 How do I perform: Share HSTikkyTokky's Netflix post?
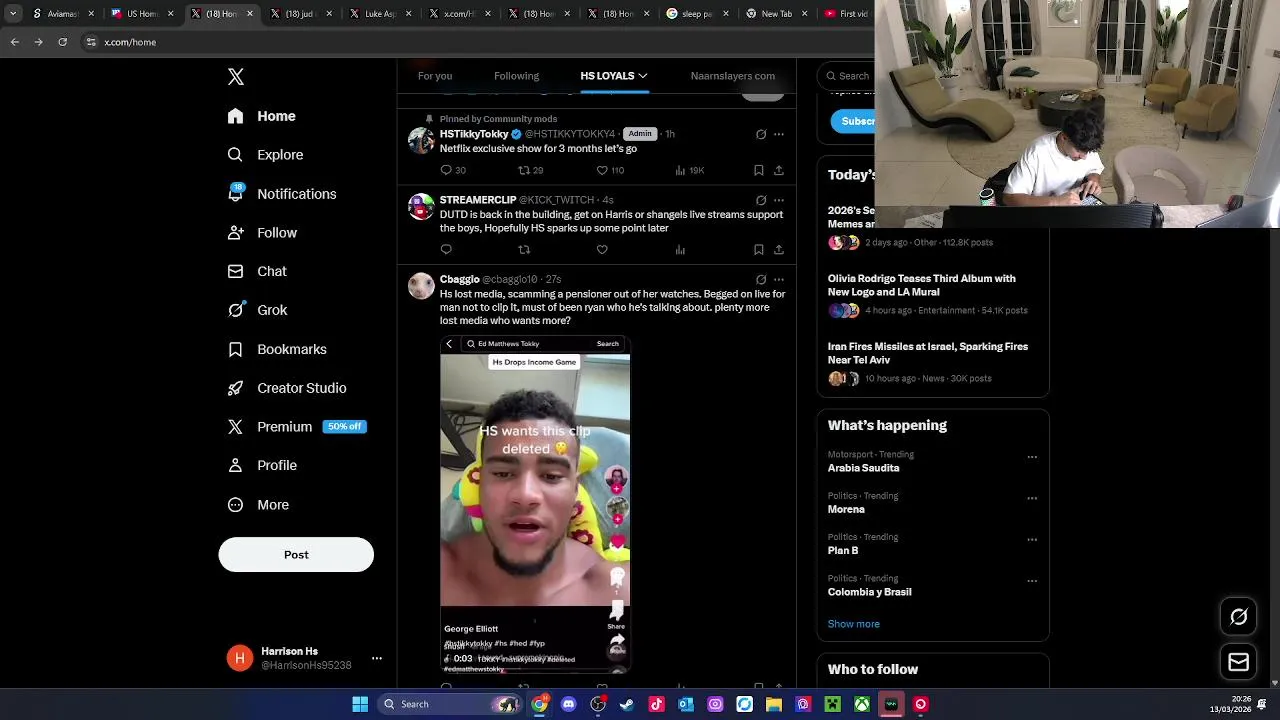click(778, 170)
